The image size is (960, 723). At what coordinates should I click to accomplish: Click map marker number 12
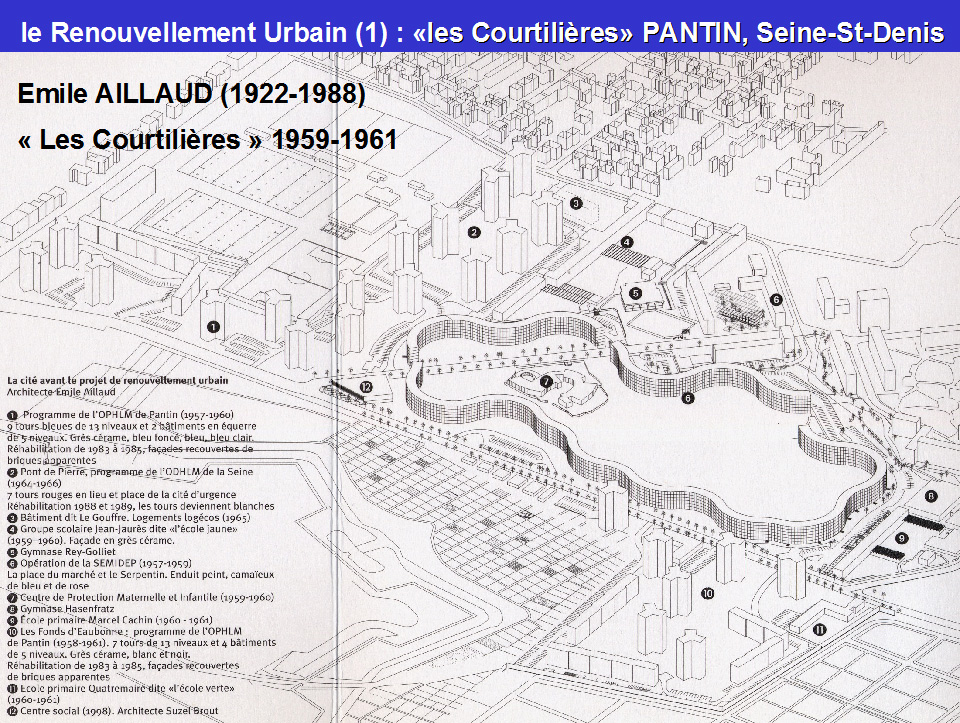(366, 386)
